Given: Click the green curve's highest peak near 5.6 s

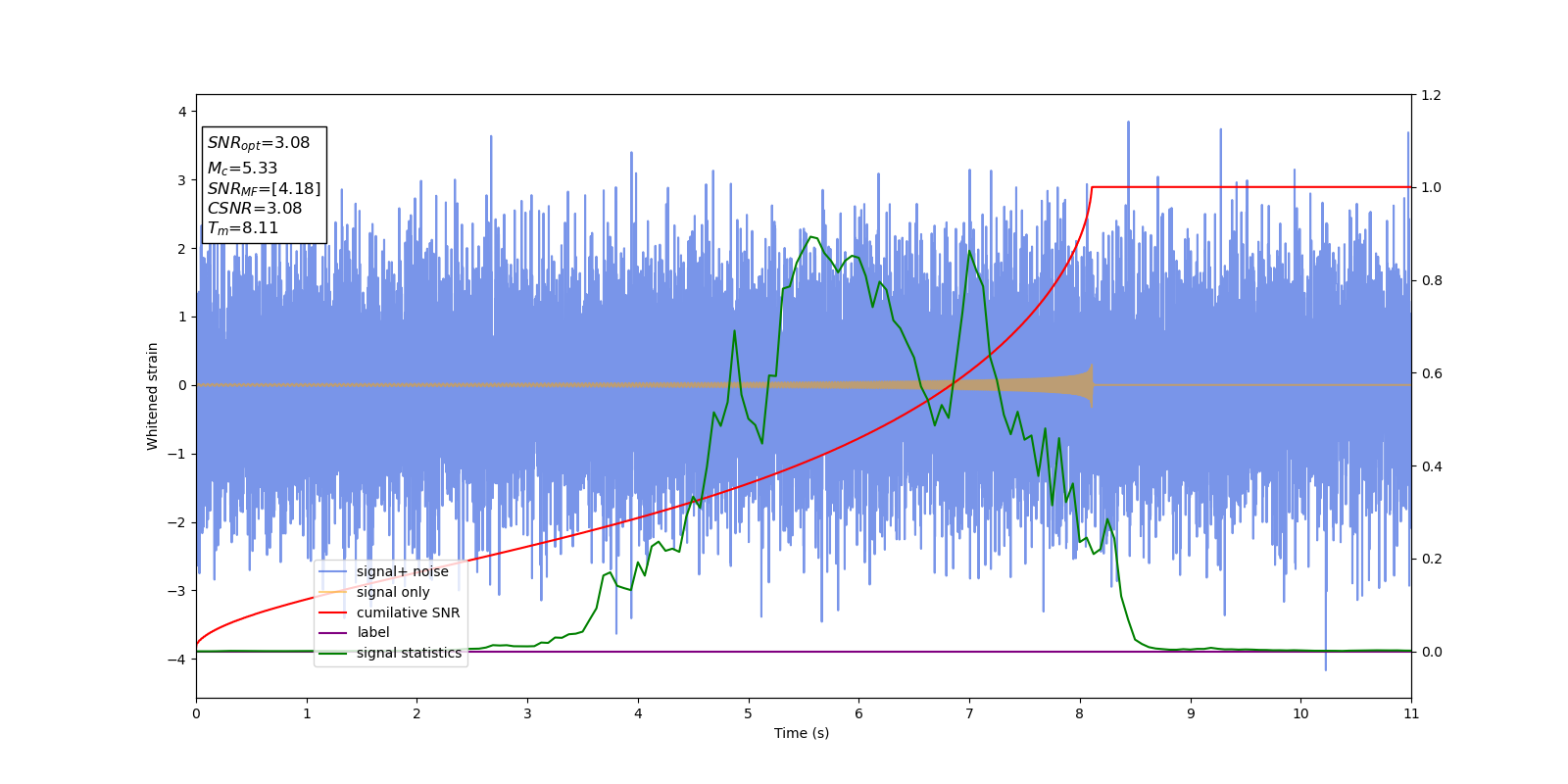Looking at the screenshot, I should point(810,237).
